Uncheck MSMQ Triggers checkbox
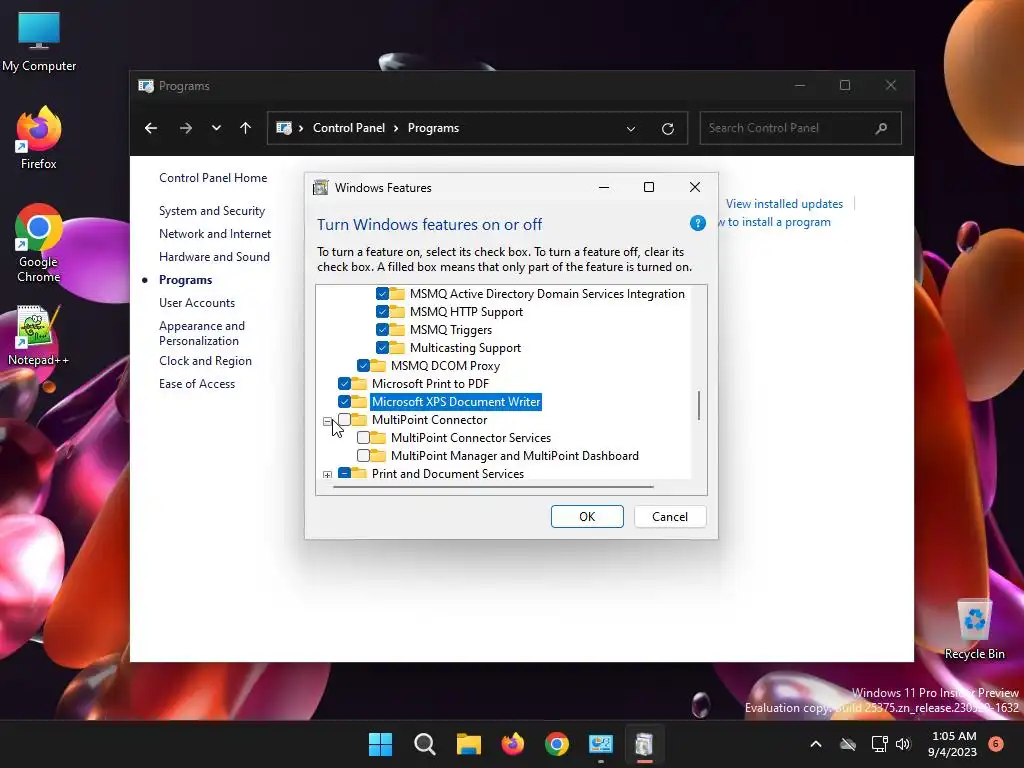 tap(383, 330)
